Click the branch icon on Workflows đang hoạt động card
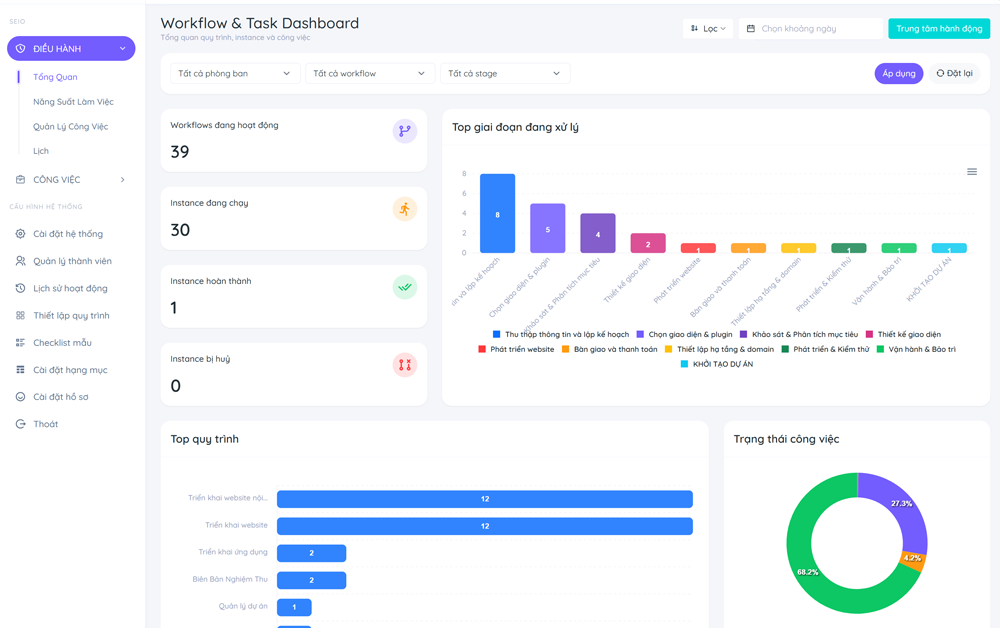Image resolution: width=1000 pixels, height=628 pixels. 405,131
